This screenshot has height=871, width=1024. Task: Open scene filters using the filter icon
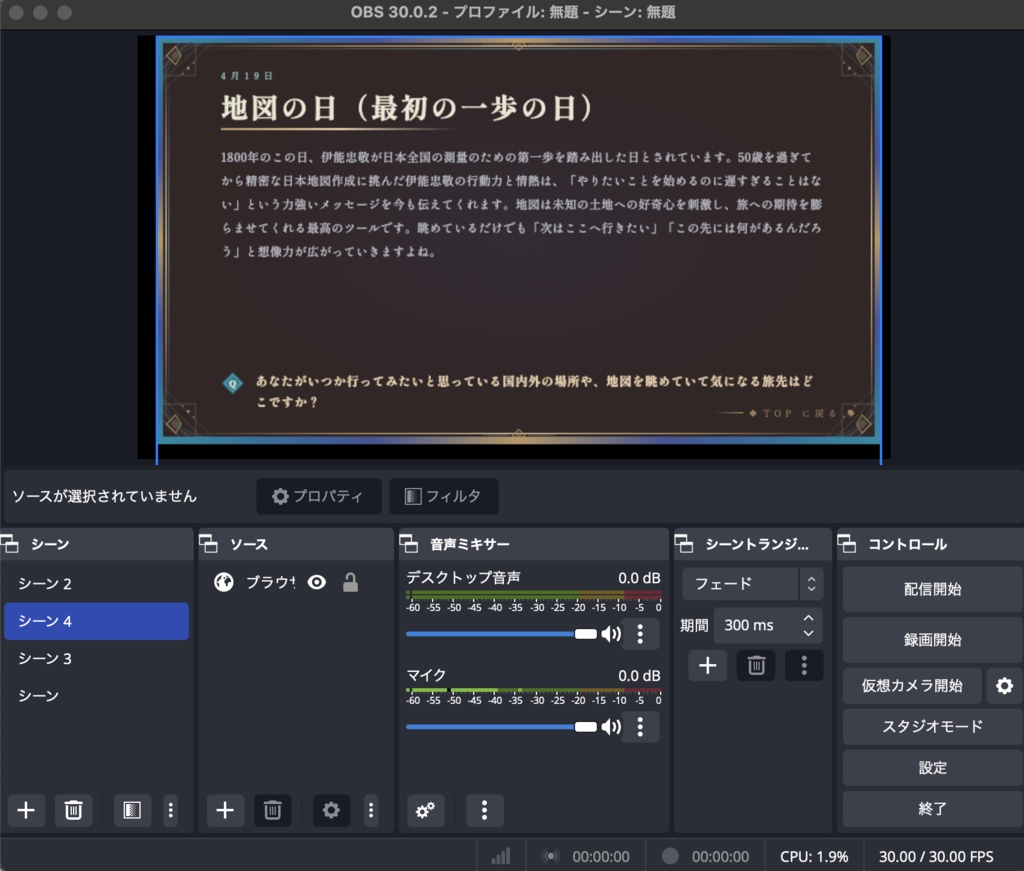[131, 810]
